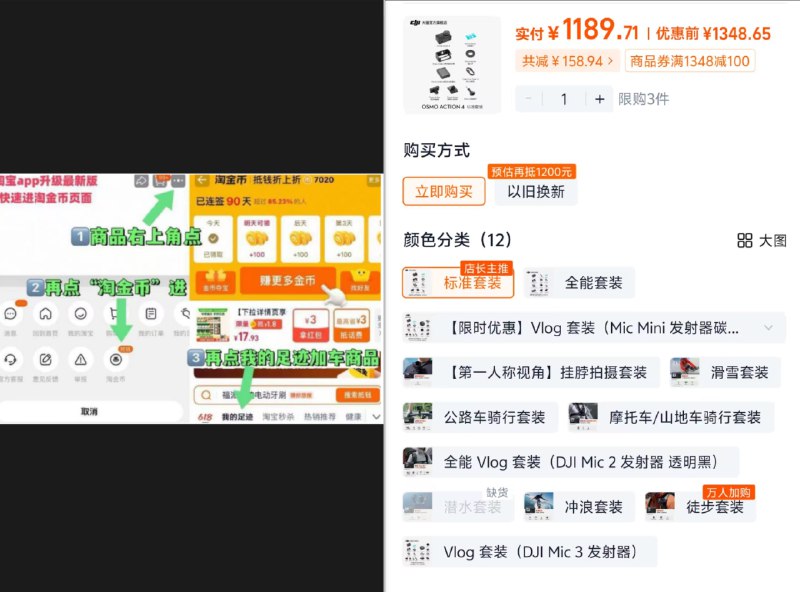Select the 健康 tab
The image size is (800, 592).
(x=353, y=417)
